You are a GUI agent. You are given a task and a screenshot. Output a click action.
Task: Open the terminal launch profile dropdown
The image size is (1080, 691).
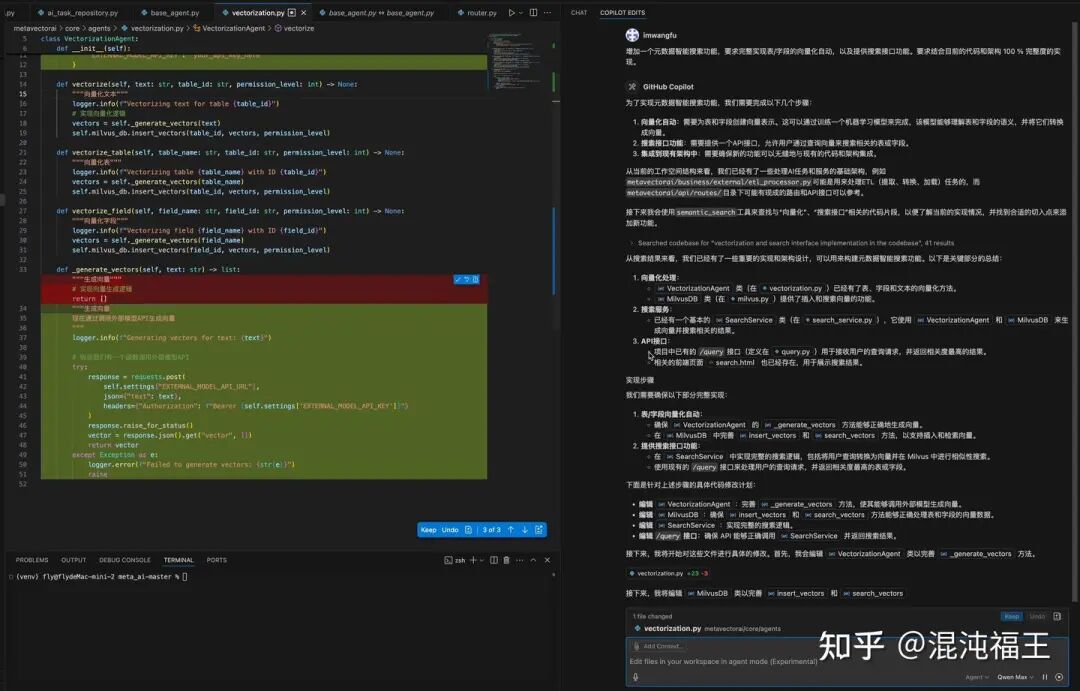[481, 560]
